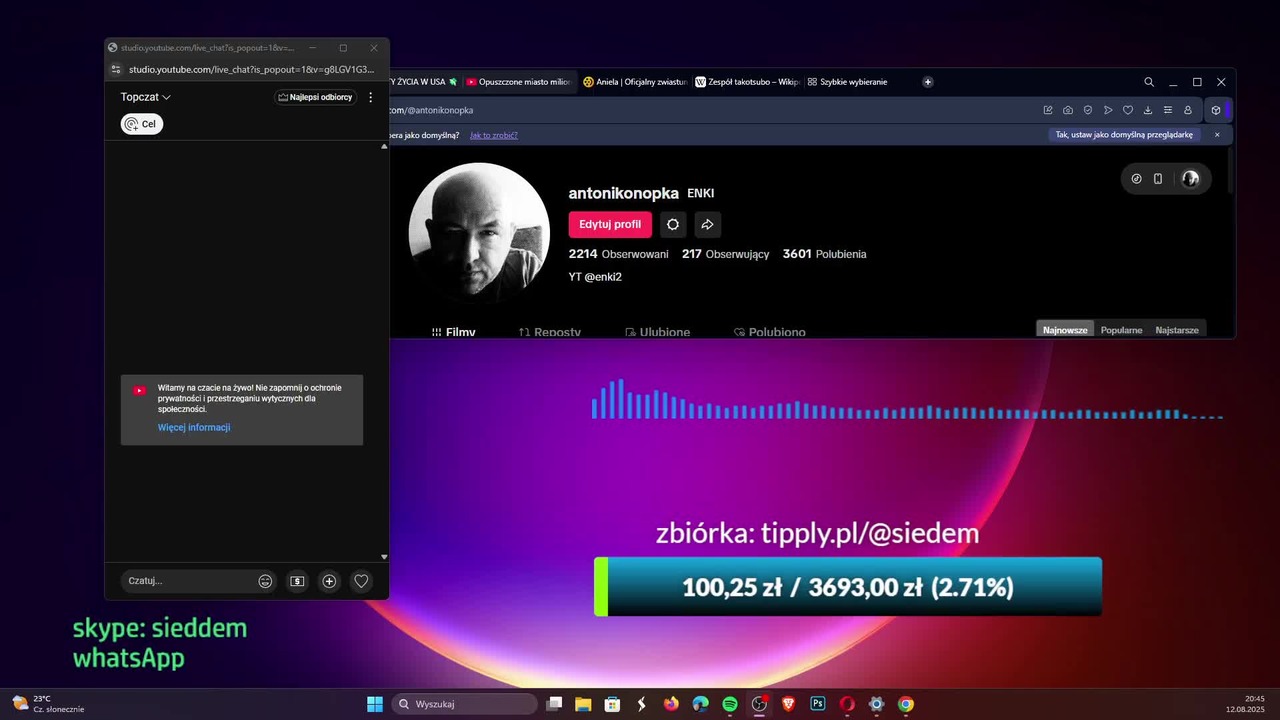1280x720 pixels.
Task: Select the Najnowsze sort option
Action: [x=1065, y=330]
